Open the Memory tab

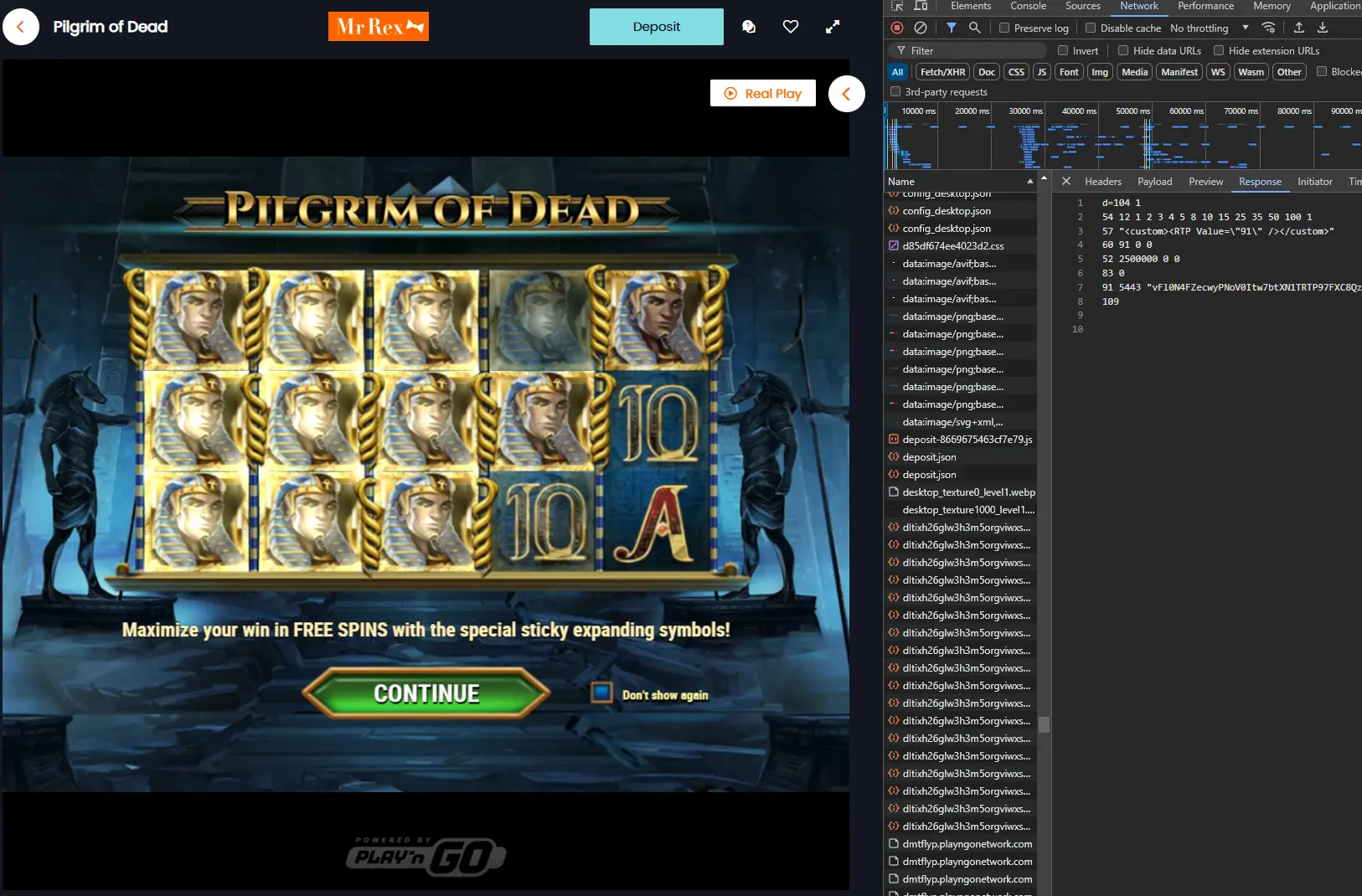coord(1272,6)
